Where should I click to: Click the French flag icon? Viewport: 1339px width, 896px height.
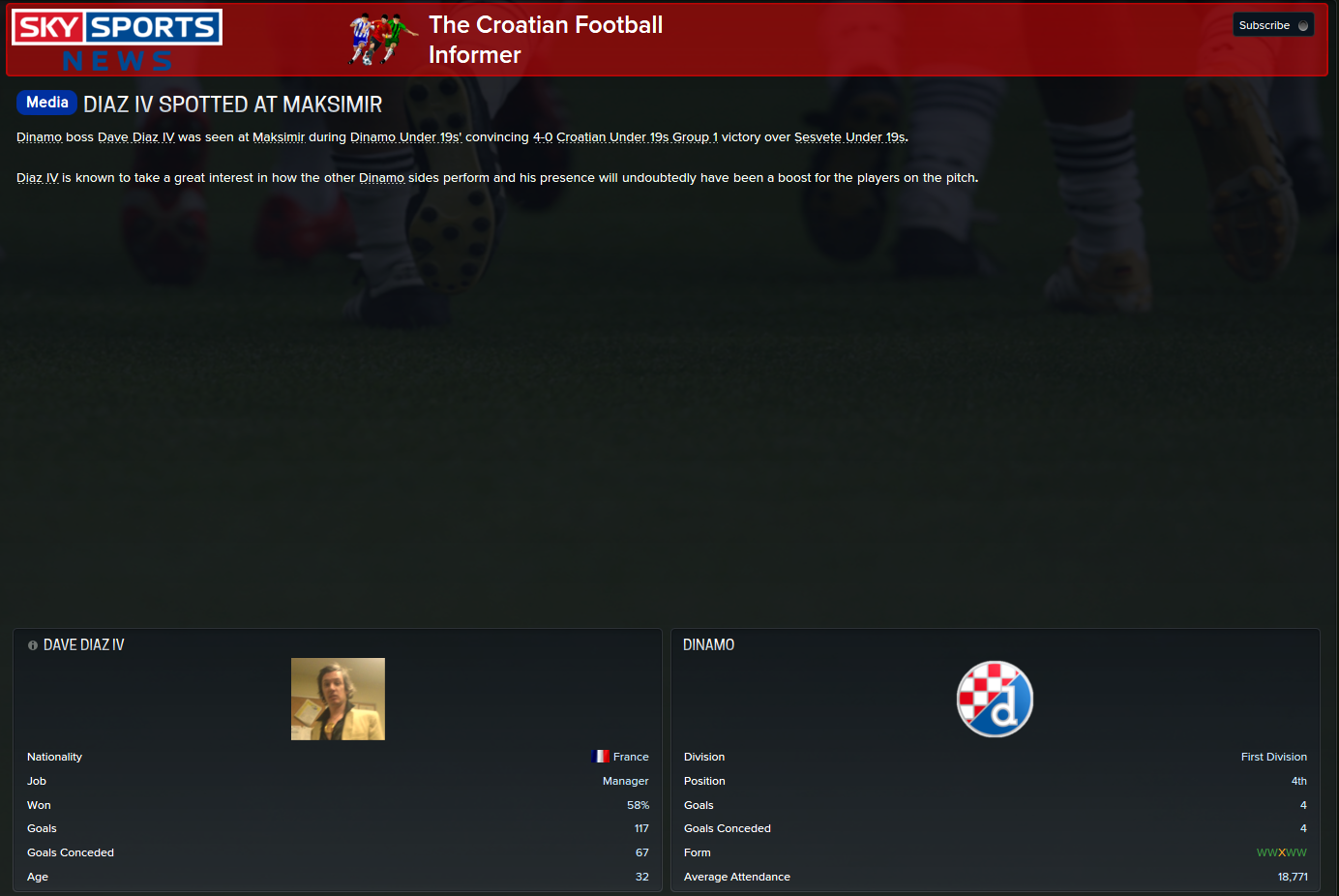point(601,757)
